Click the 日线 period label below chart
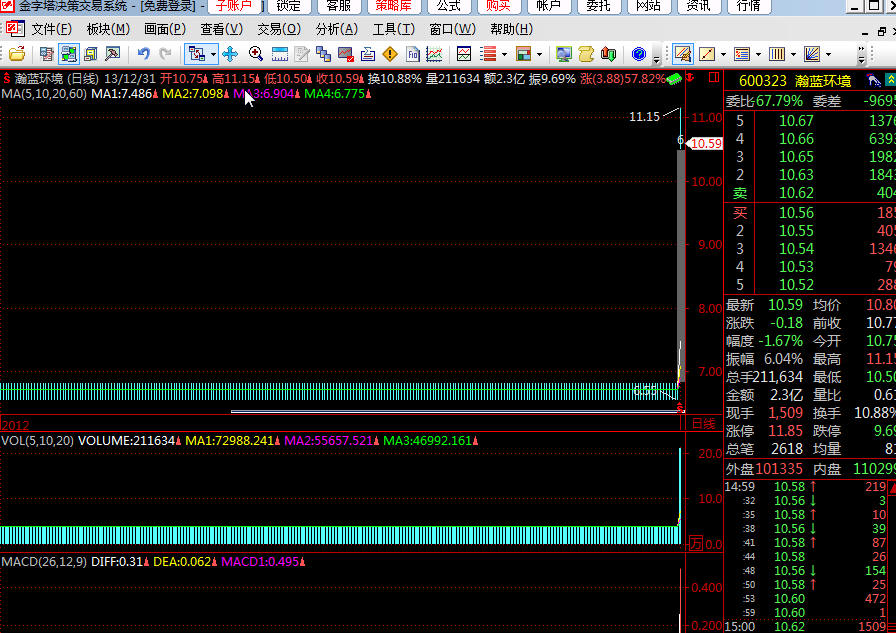896x633 pixels. 704,424
